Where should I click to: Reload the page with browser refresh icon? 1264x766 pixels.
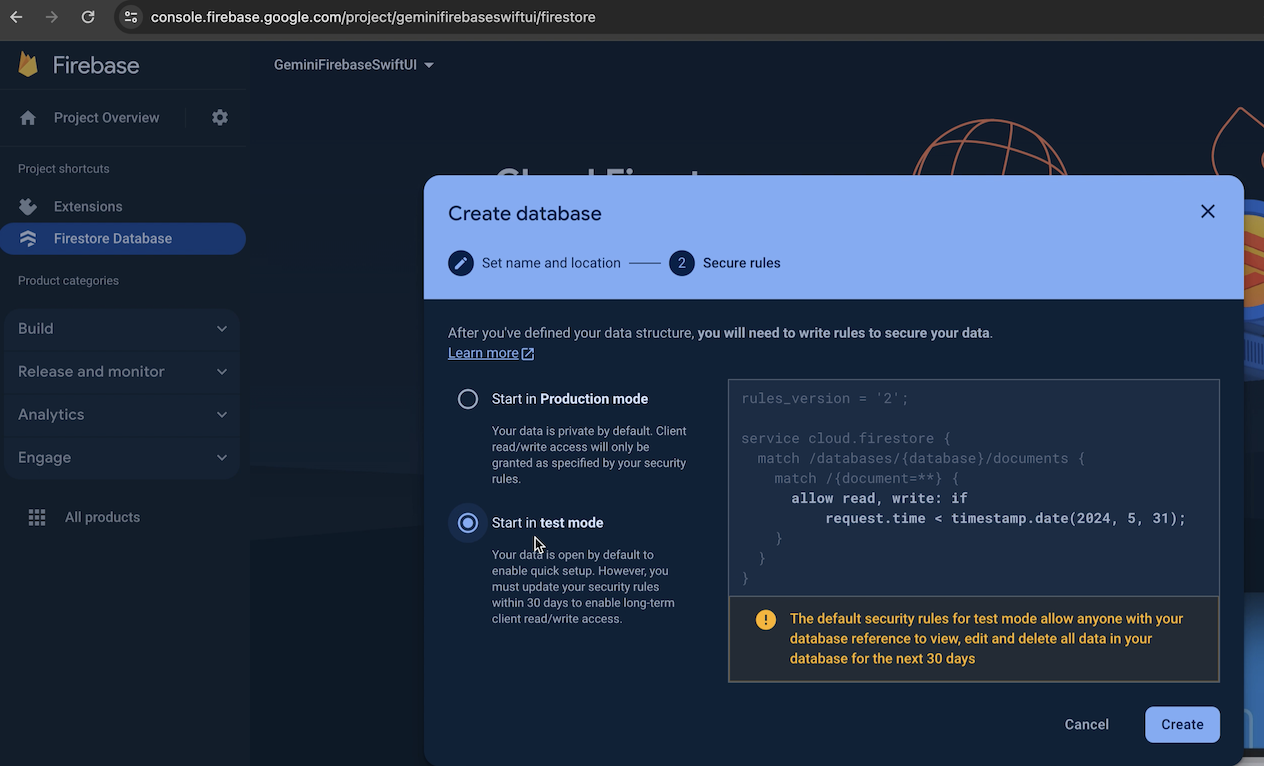tap(88, 17)
